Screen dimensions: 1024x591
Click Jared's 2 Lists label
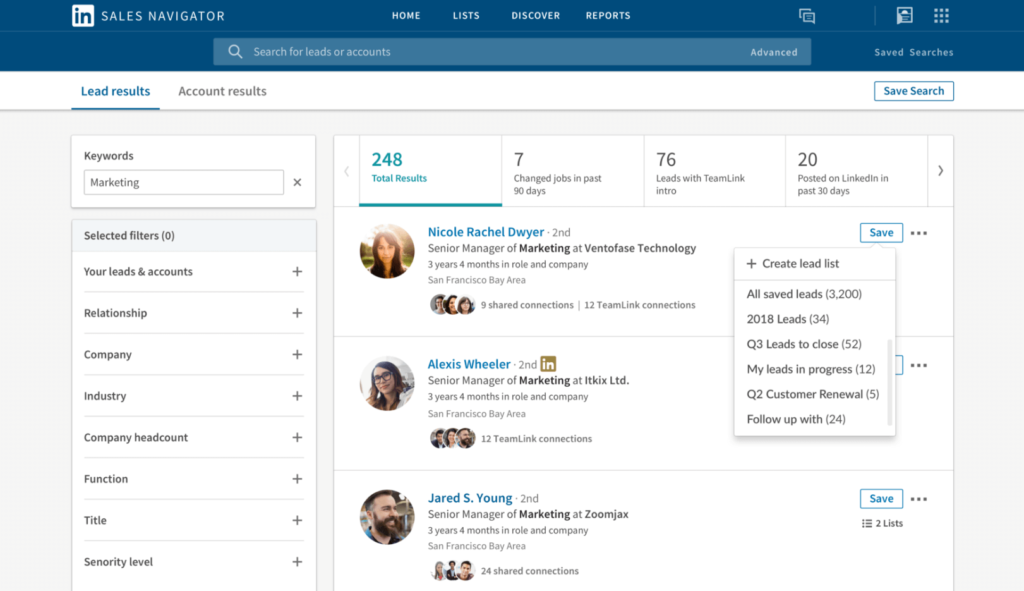pos(889,523)
